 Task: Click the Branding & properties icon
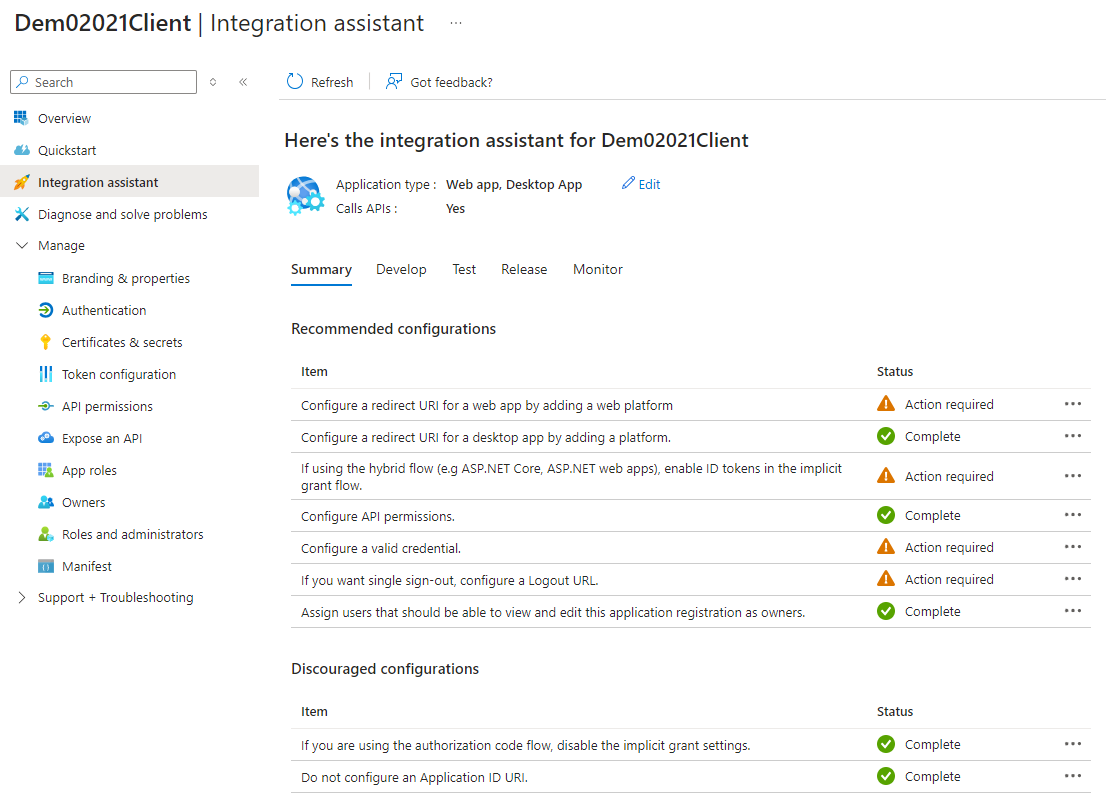click(46, 278)
